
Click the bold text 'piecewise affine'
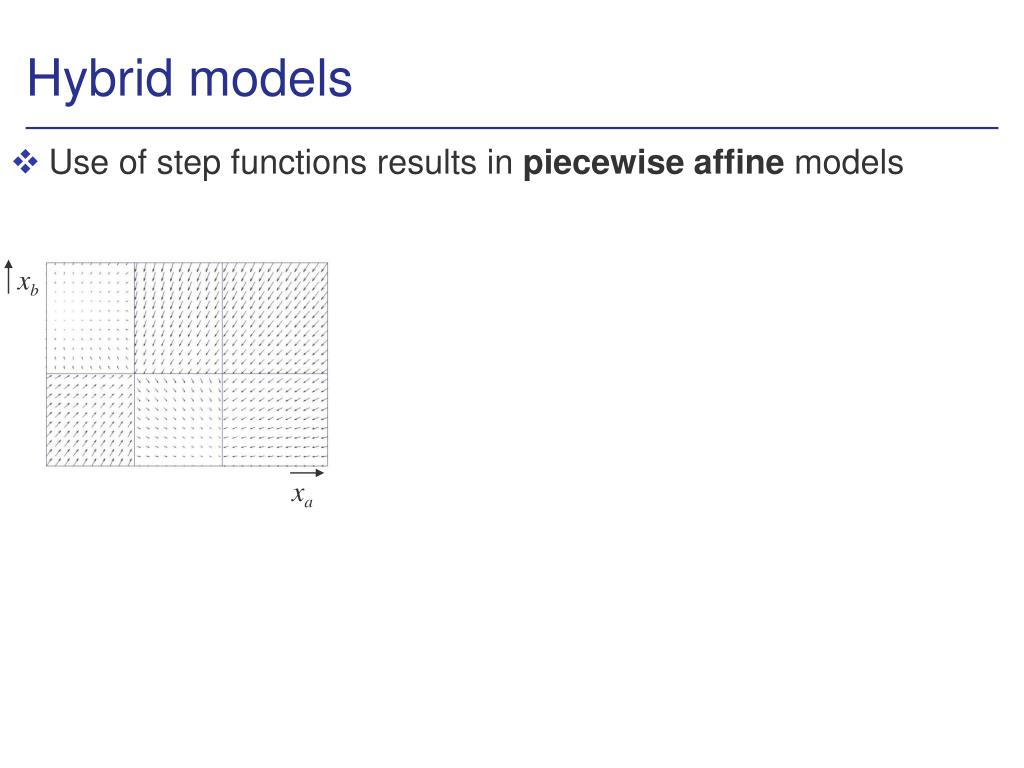coord(653,163)
